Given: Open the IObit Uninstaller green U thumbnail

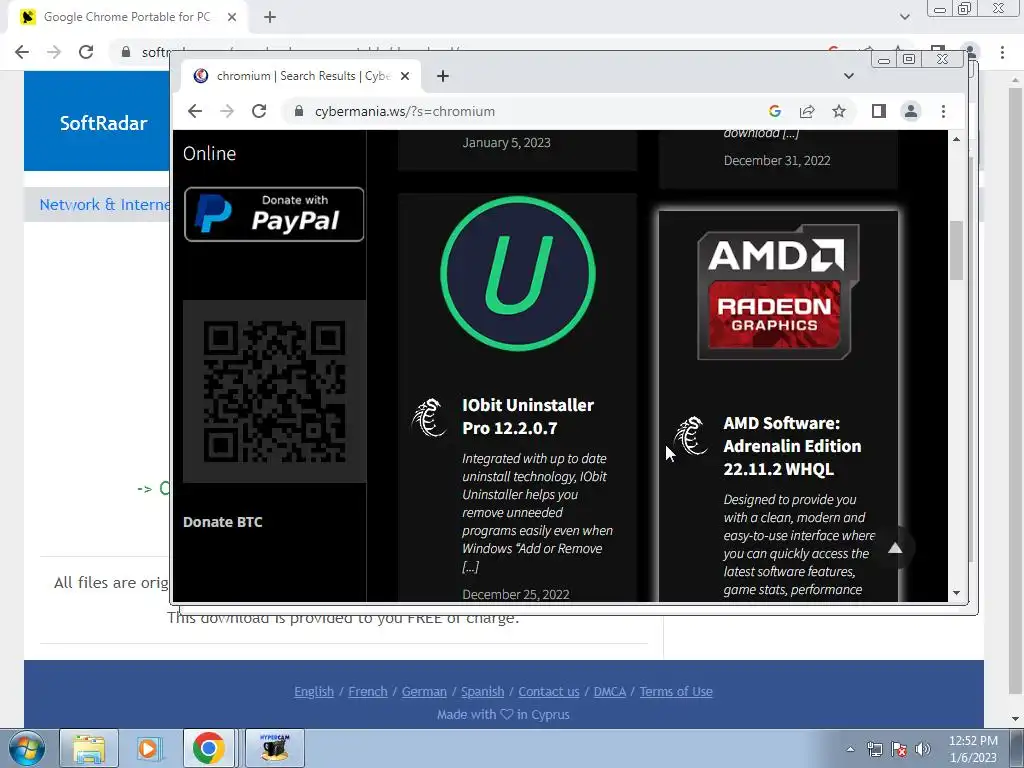Looking at the screenshot, I should [518, 273].
